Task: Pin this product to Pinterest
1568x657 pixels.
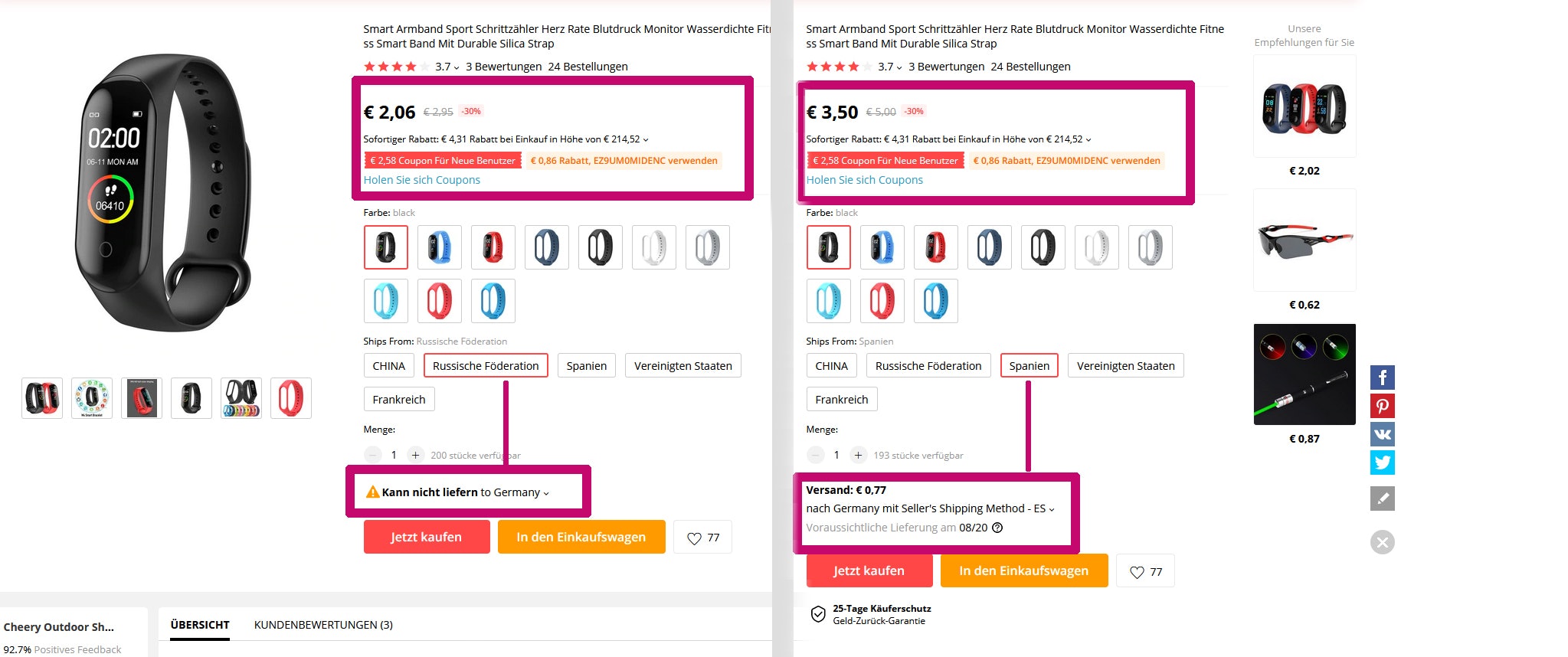Action: tap(1382, 405)
